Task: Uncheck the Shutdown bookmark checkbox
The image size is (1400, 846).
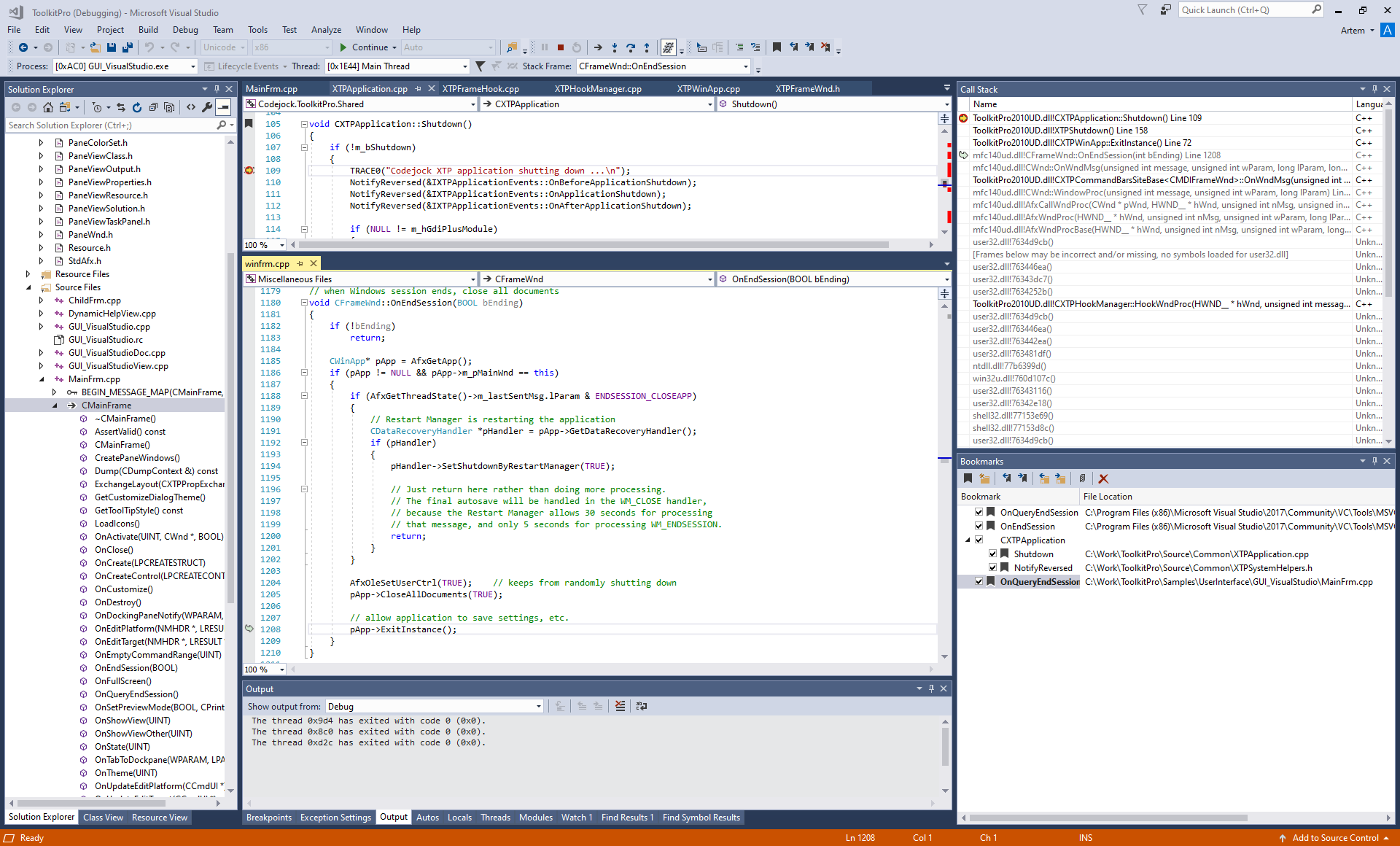Action: pos(992,554)
